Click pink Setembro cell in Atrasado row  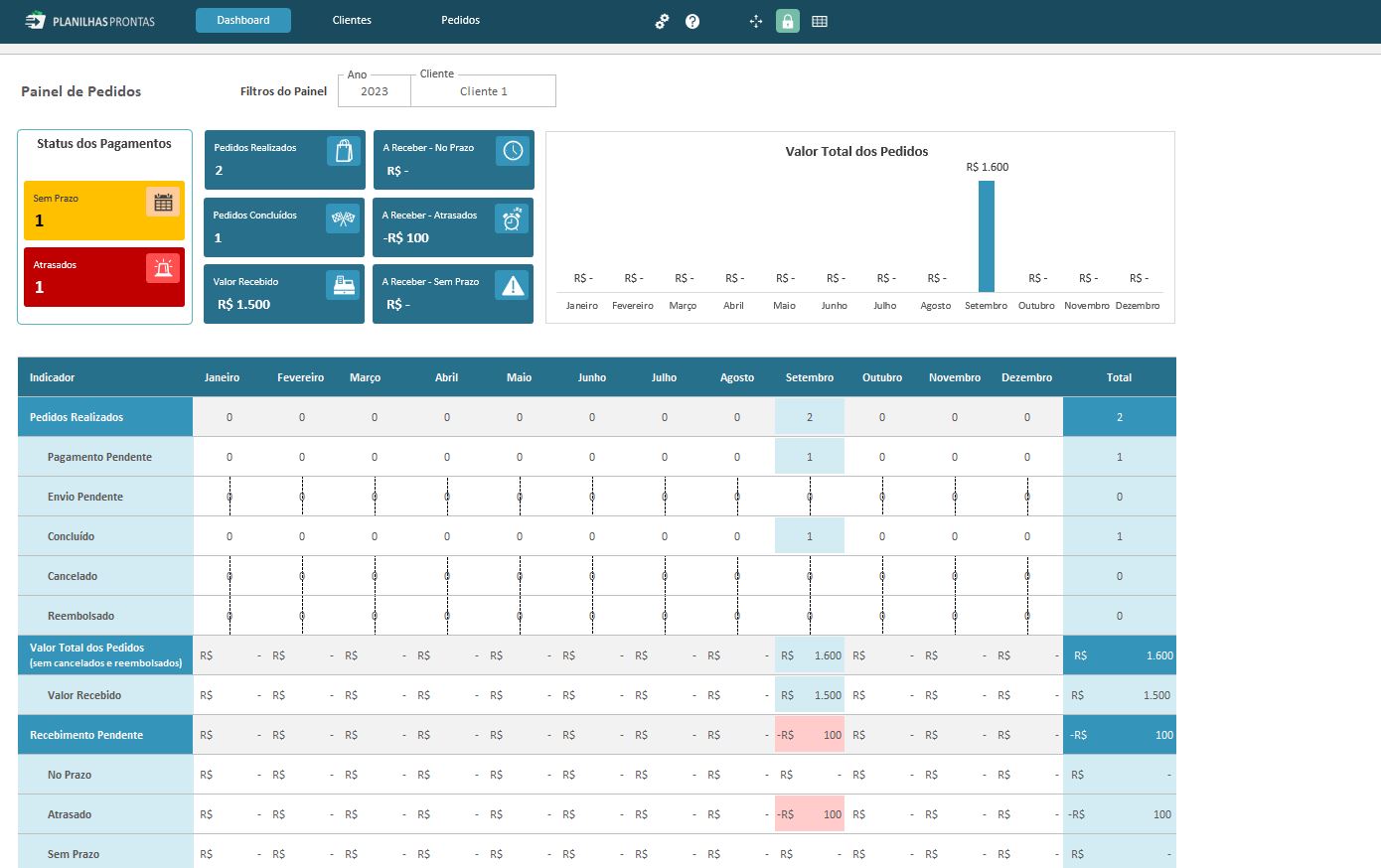coord(810,814)
